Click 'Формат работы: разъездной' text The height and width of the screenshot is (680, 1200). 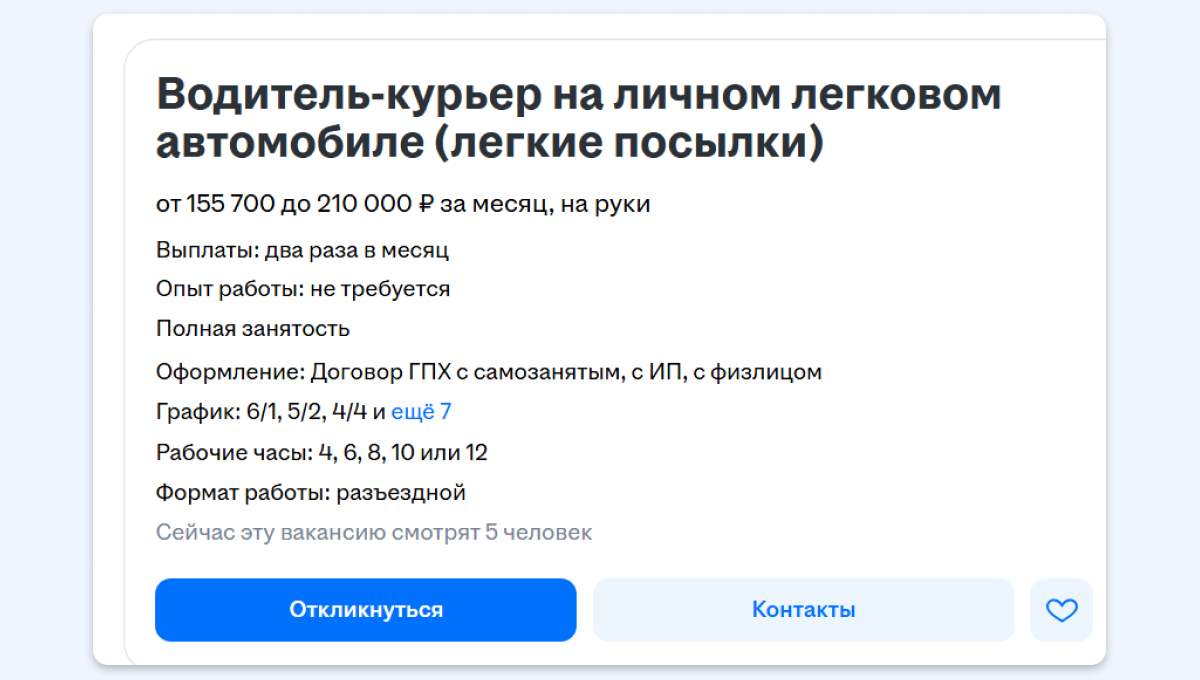[310, 492]
